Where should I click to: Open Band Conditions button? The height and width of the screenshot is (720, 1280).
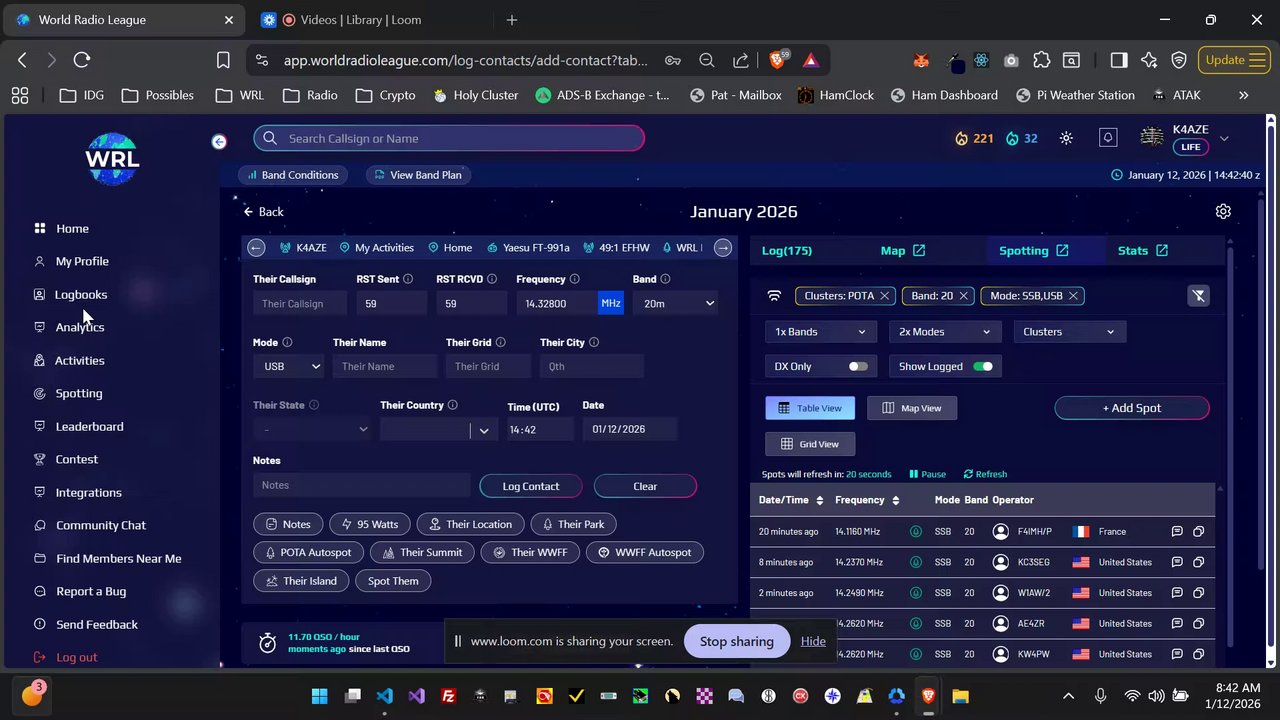[x=291, y=175]
